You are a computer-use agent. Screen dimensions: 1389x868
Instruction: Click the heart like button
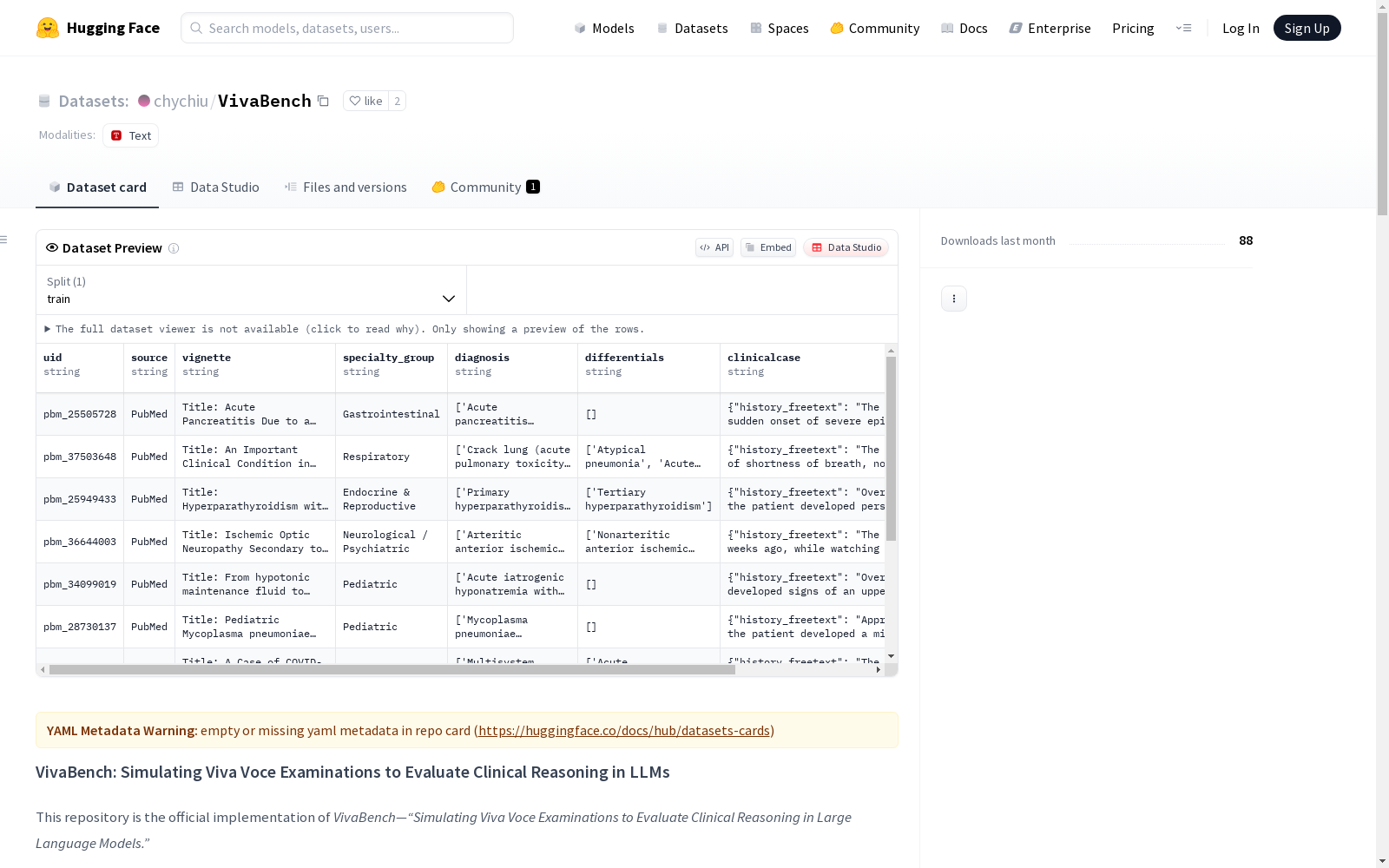pos(365,102)
